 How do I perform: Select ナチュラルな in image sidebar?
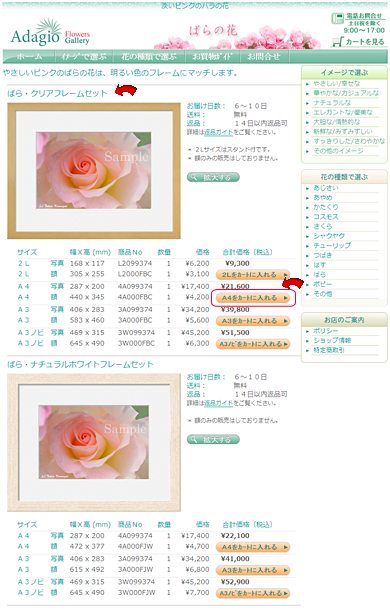pos(332,103)
